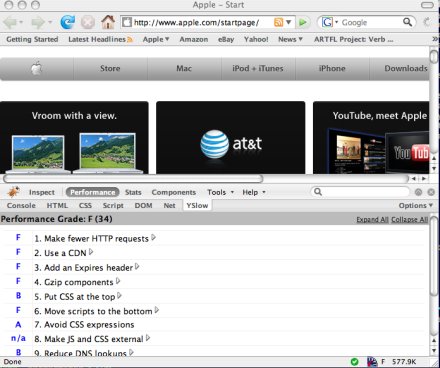Open the Back button history dropdown
The height and width of the screenshot is (368, 440).
click(21, 22)
